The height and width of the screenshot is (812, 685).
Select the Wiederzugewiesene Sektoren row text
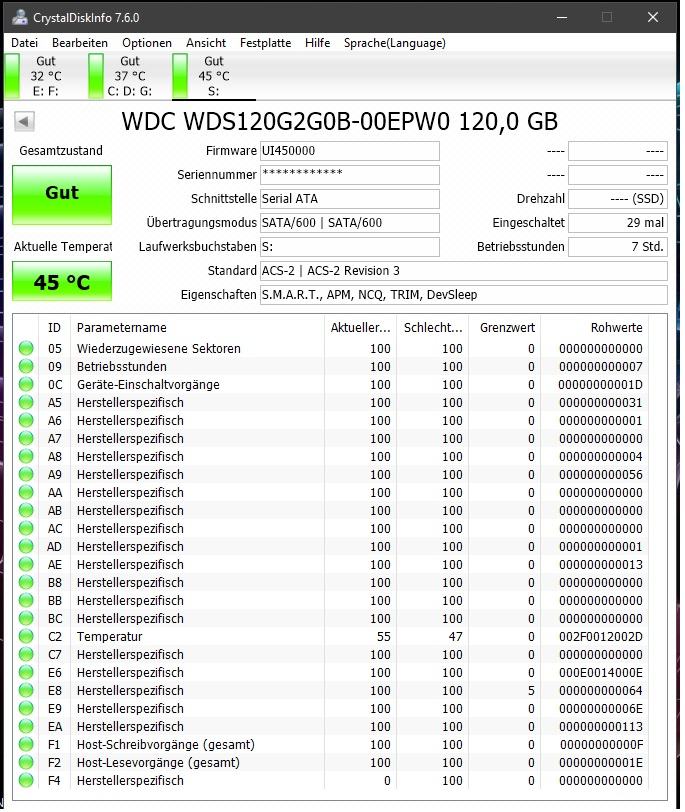tap(158, 349)
